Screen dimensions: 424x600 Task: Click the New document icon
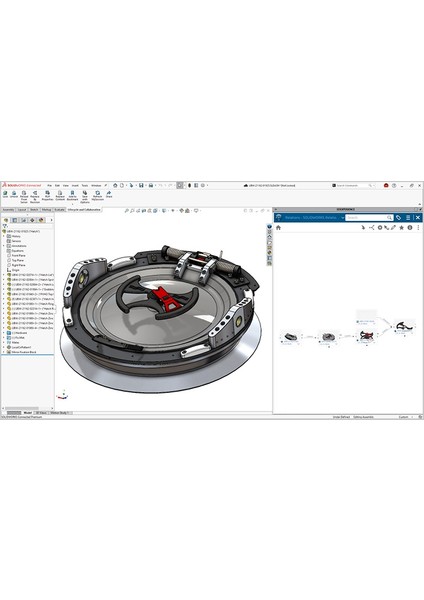click(122, 185)
